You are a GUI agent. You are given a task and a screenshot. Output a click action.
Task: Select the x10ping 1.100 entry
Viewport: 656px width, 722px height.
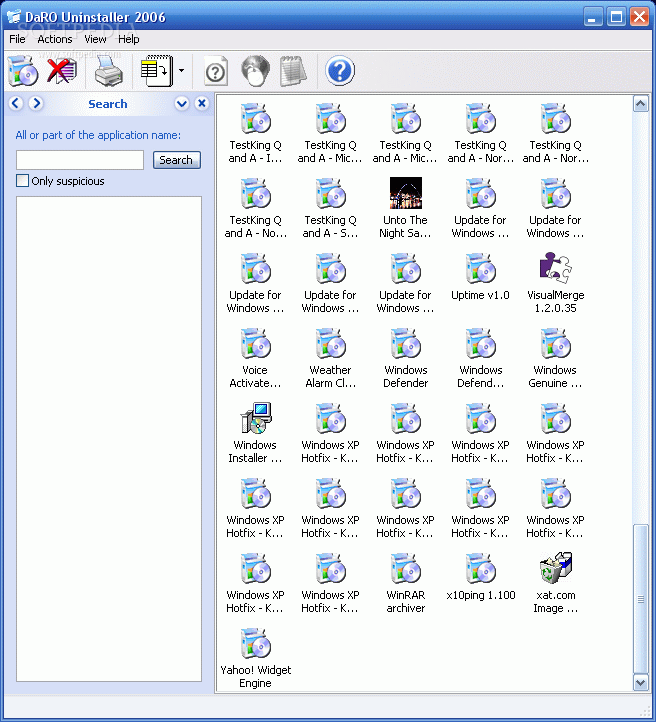coord(480,577)
